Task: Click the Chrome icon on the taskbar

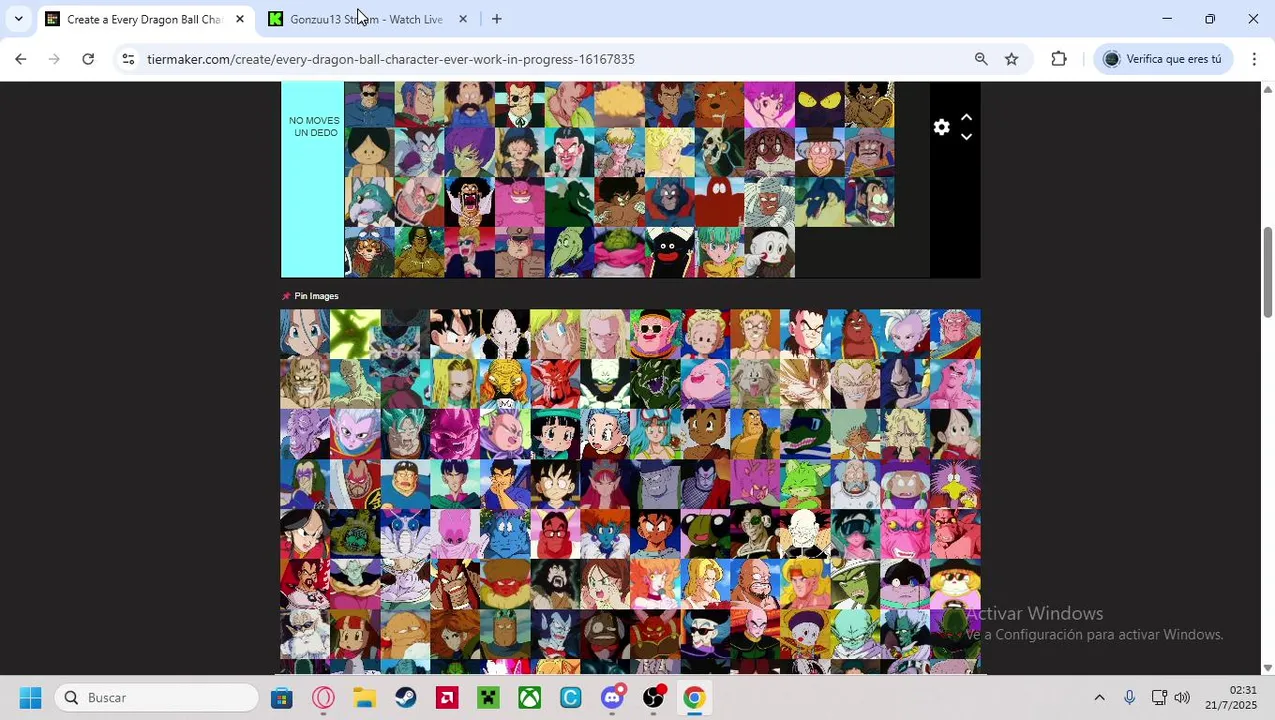Action: coord(694,698)
